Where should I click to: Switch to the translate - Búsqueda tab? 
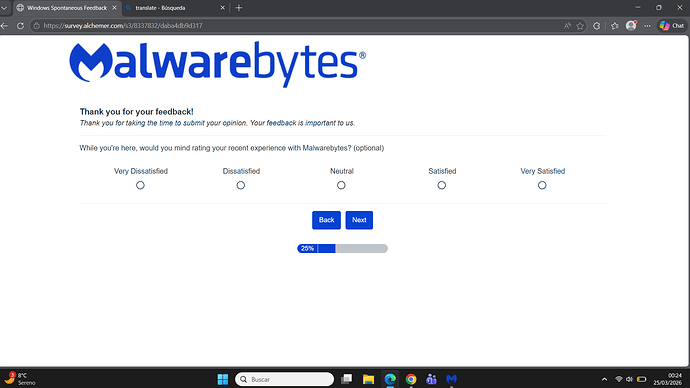tap(175, 8)
